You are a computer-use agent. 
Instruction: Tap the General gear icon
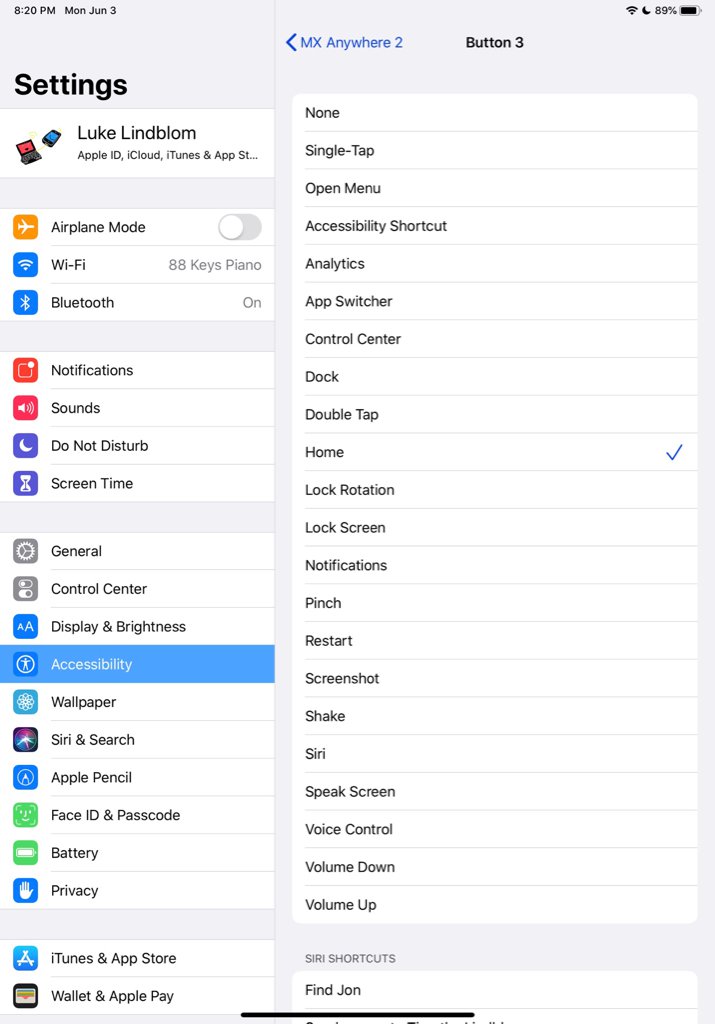pyautogui.click(x=25, y=551)
